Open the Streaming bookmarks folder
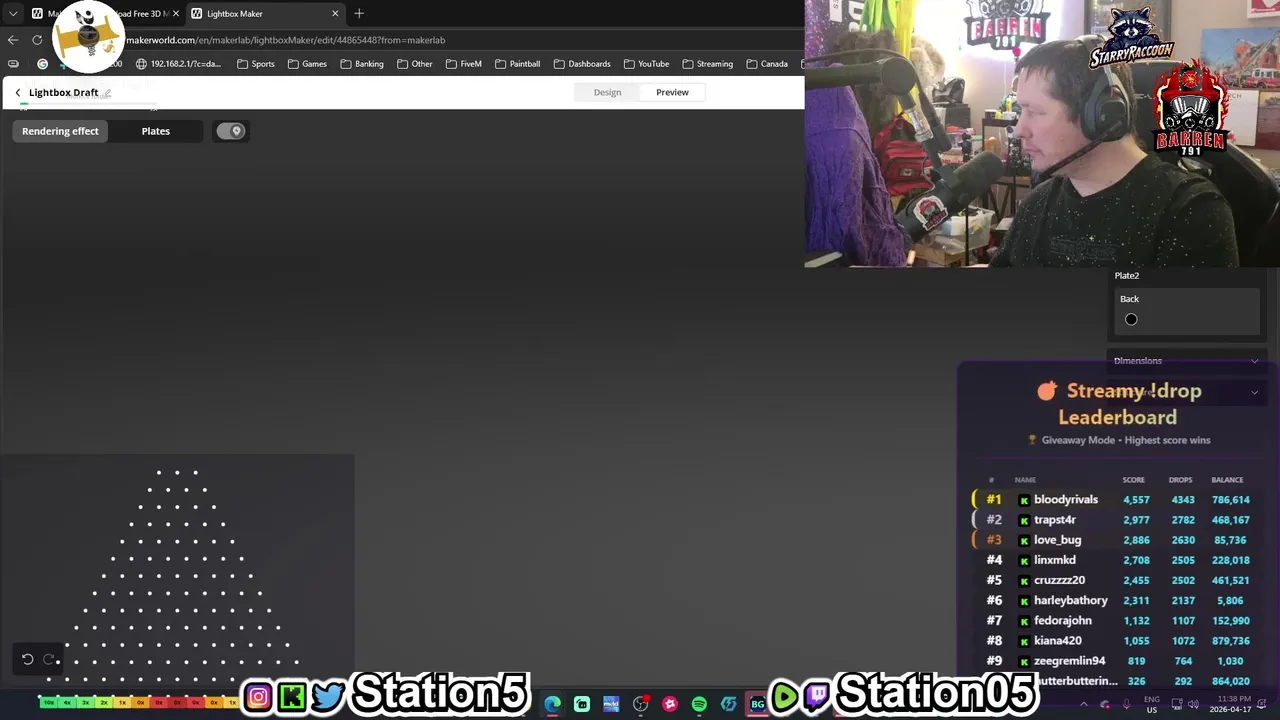The width and height of the screenshot is (1280, 720). (707, 64)
